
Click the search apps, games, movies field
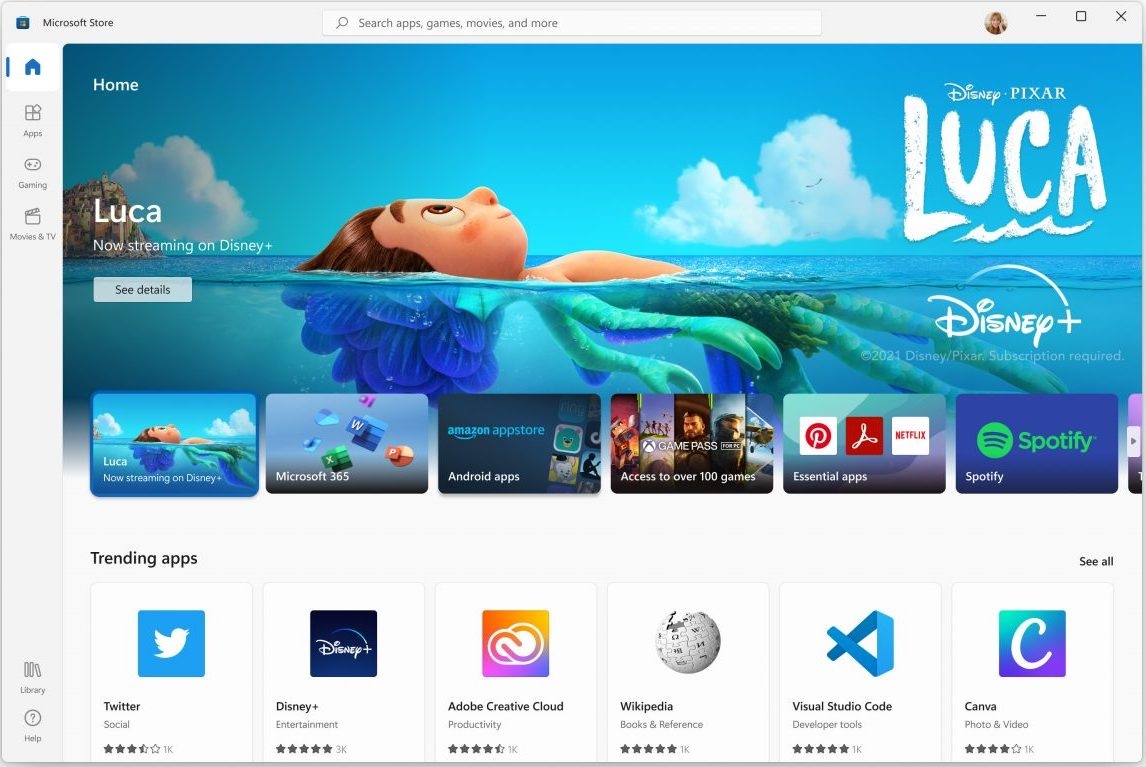click(x=571, y=23)
